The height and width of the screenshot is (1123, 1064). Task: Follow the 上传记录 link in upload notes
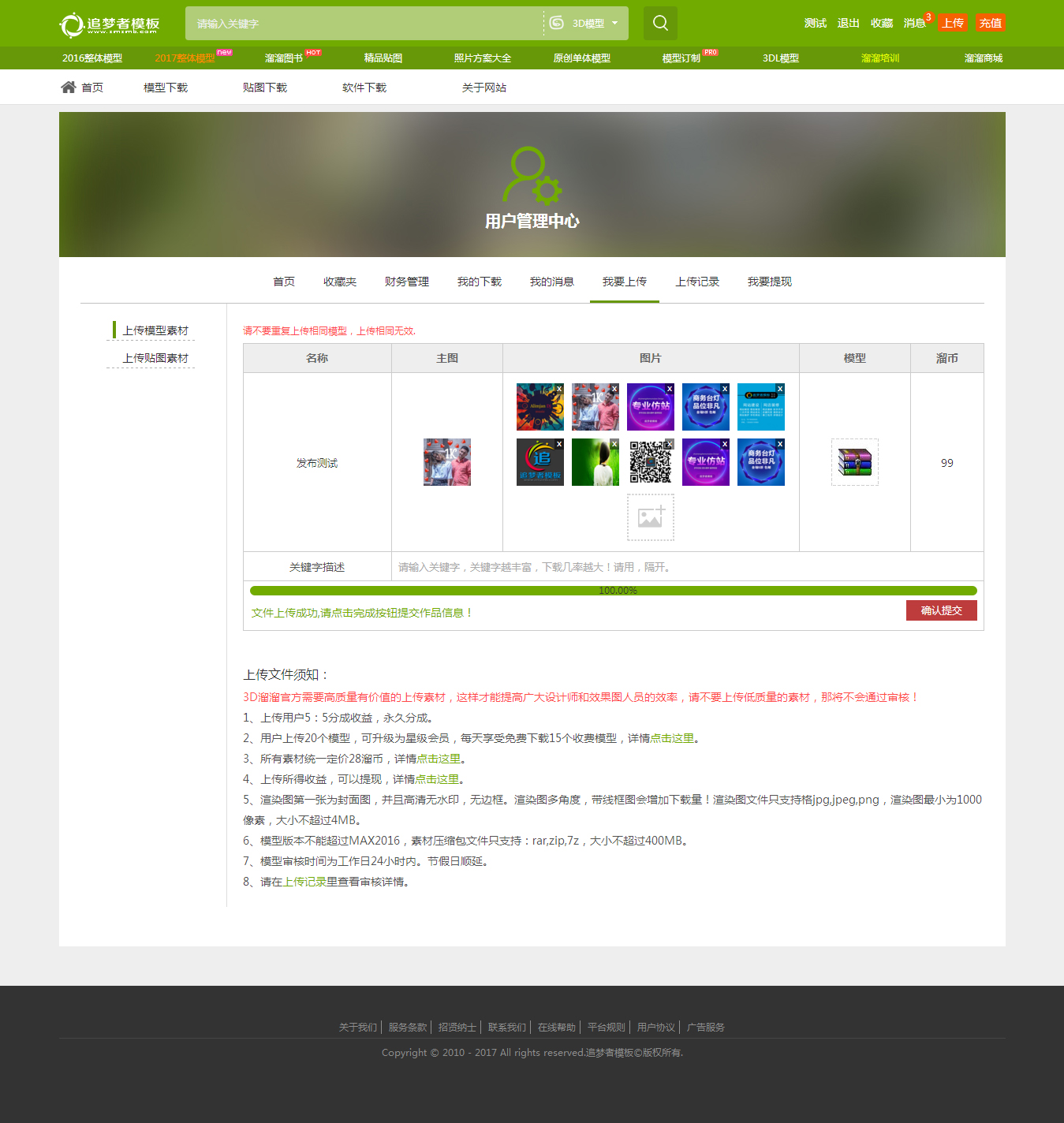(x=304, y=882)
